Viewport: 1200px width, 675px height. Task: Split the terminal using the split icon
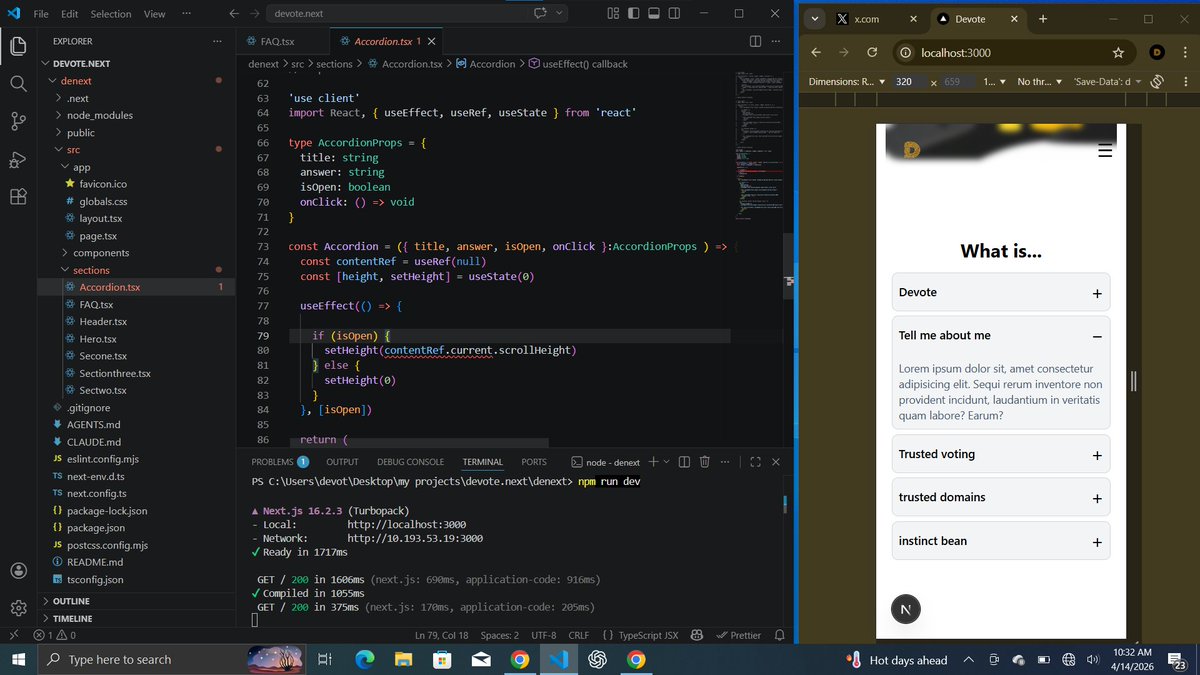684,462
